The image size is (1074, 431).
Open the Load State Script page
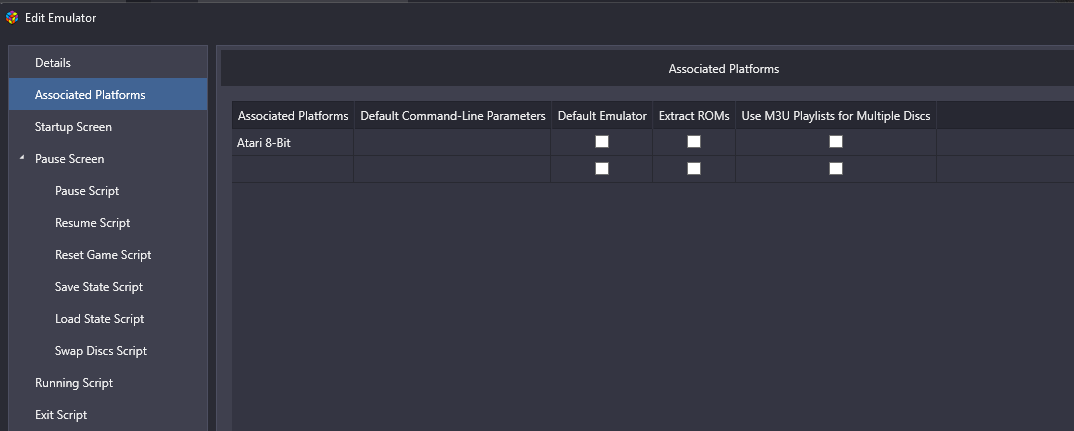[x=108, y=319]
